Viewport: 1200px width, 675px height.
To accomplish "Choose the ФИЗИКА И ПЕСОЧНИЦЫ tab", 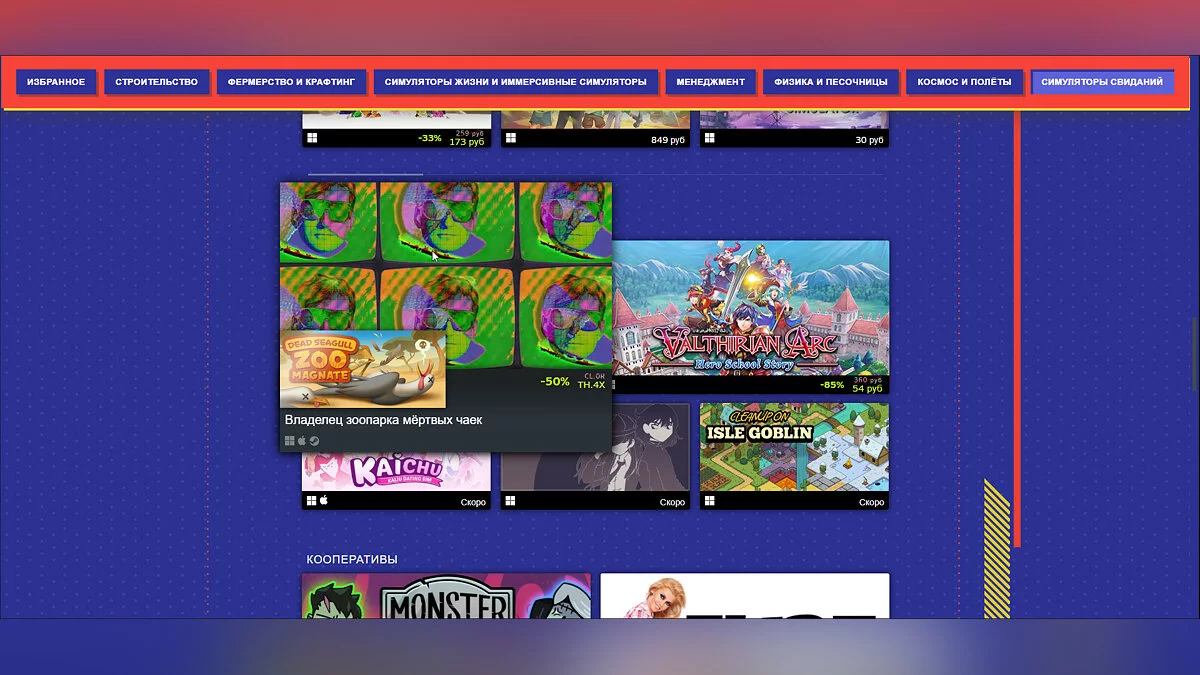I will 830,82.
